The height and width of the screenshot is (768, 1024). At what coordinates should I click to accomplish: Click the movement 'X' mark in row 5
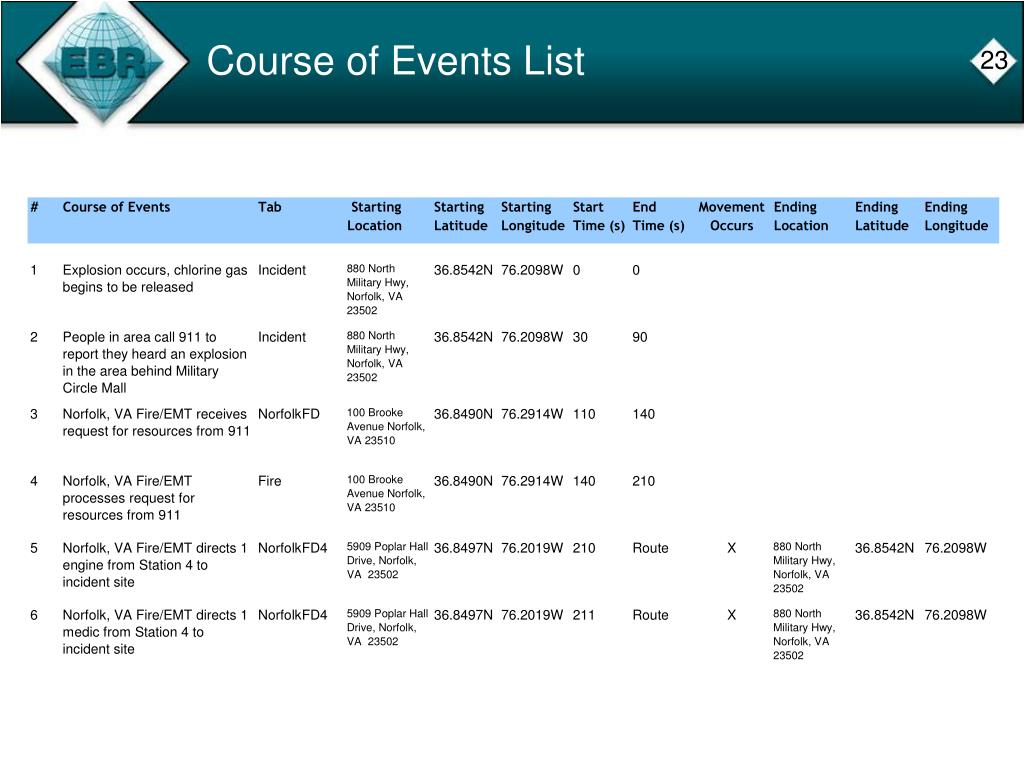tap(731, 548)
